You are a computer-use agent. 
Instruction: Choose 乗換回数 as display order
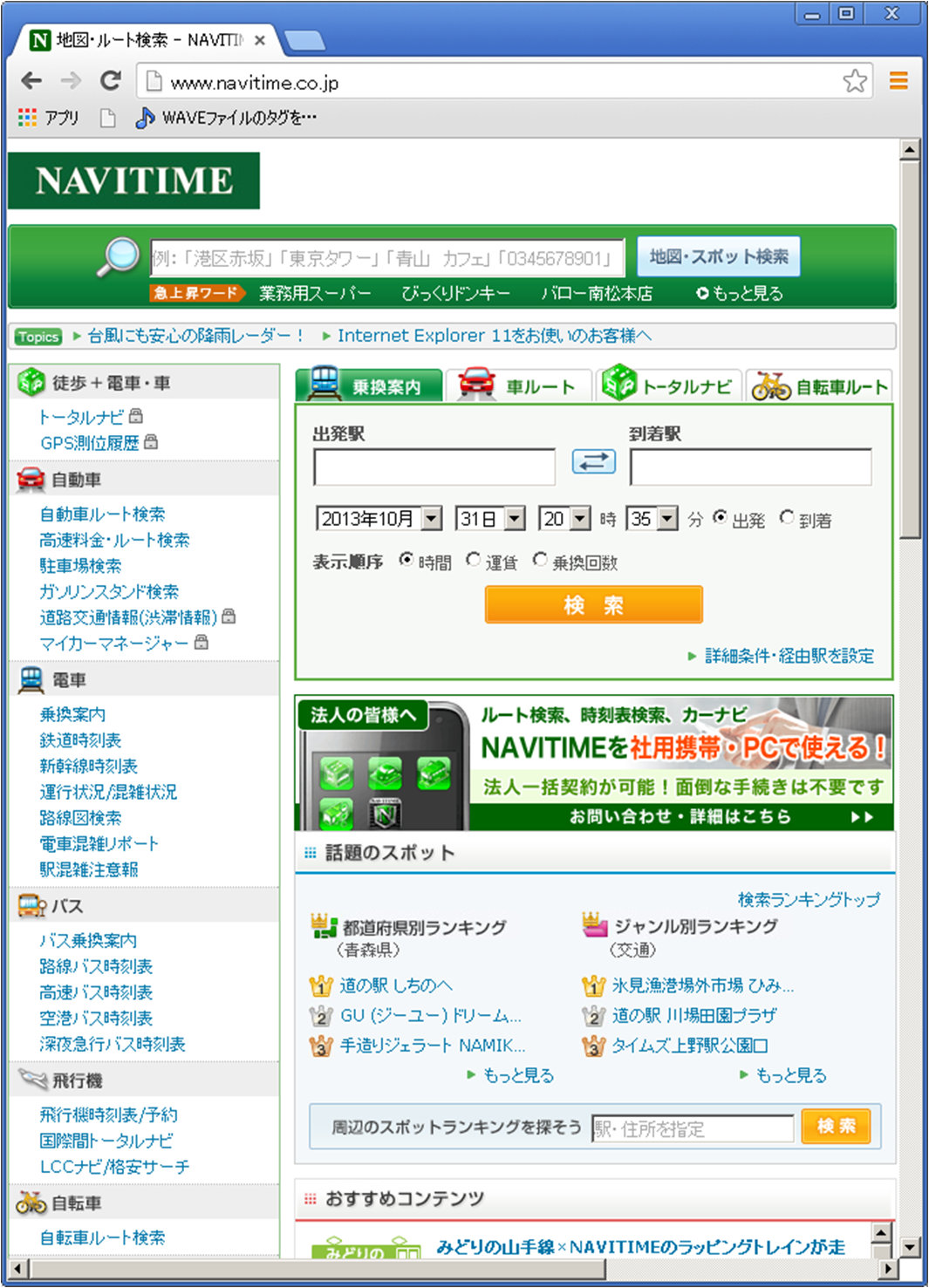(x=542, y=560)
